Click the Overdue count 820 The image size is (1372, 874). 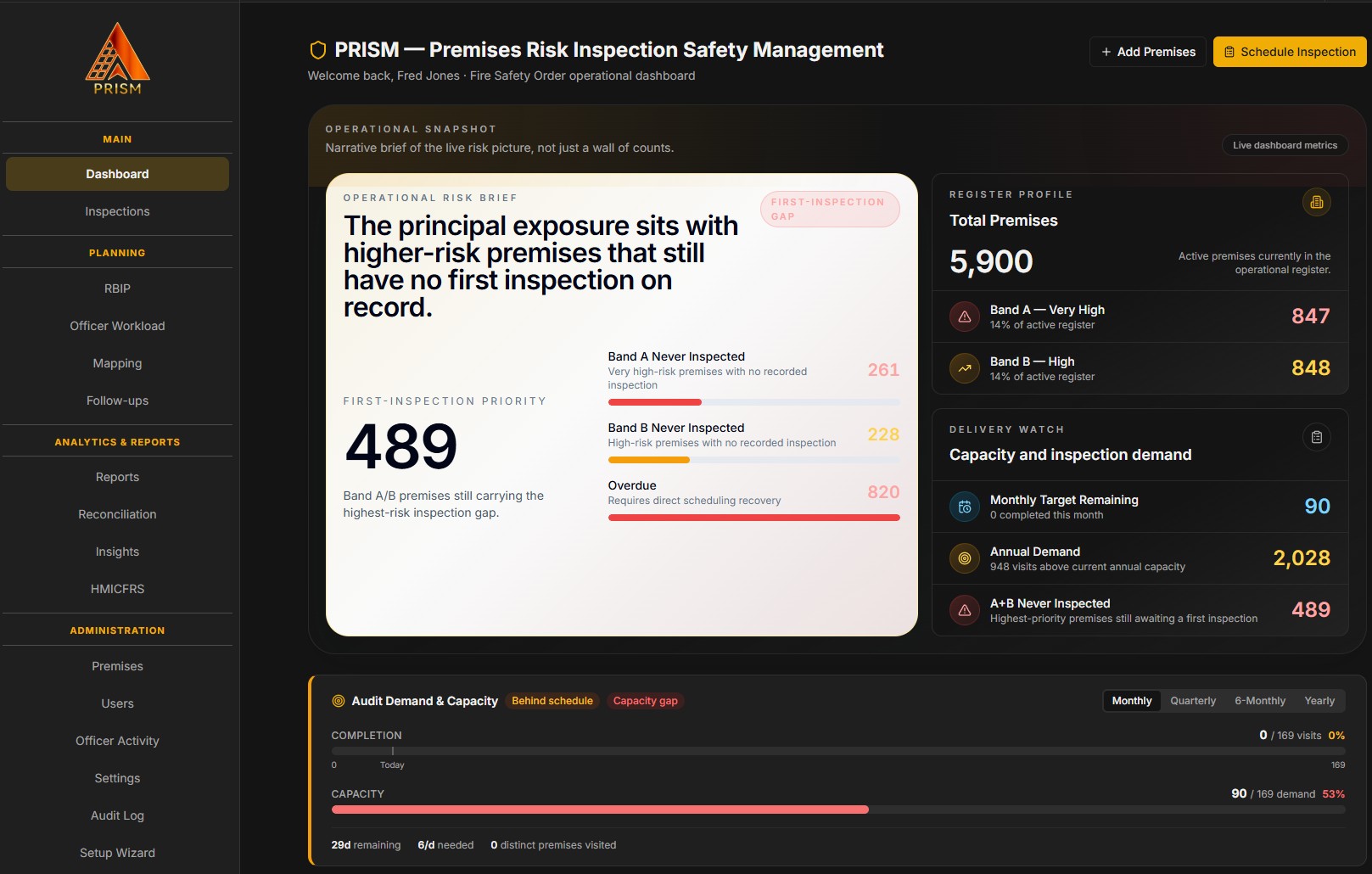pos(883,492)
